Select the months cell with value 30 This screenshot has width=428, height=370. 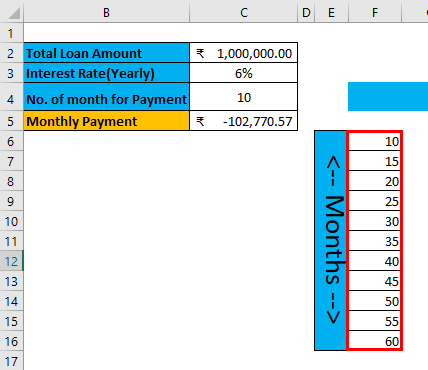pos(374,221)
